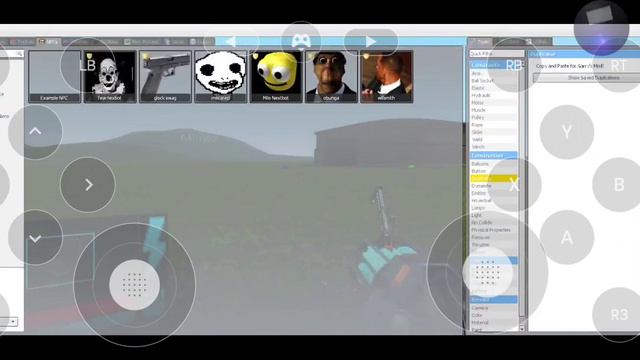Select the Color tool
The width and height of the screenshot is (640, 360).
(494, 315)
